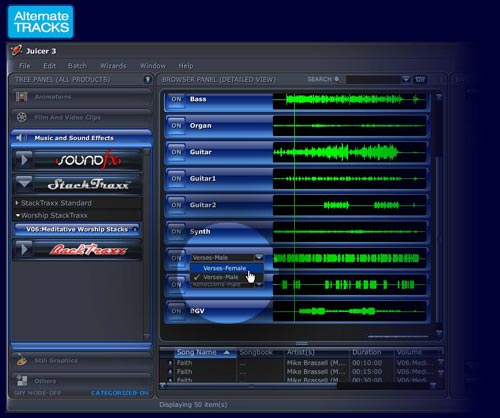Click the Tree Panel info icon
The image size is (500, 418).
[x=148, y=79]
